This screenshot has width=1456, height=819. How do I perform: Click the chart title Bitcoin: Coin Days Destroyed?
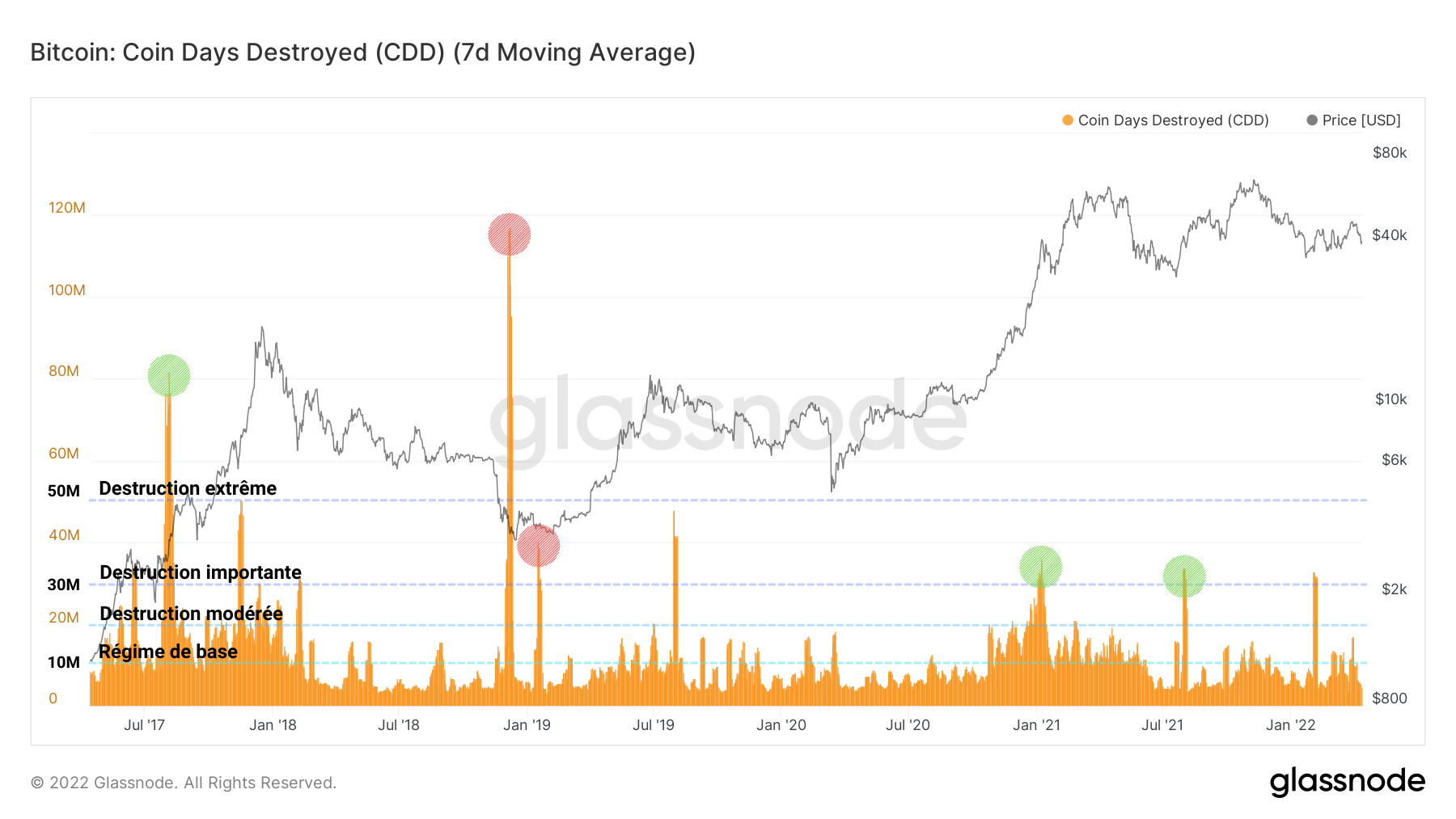tap(362, 53)
